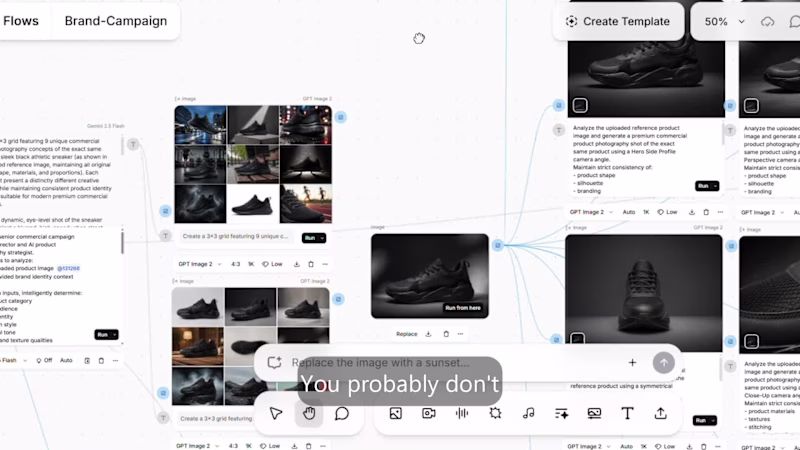Open GPT Image 2 model dropdown below top grid
The width and height of the screenshot is (800, 450).
tap(200, 264)
